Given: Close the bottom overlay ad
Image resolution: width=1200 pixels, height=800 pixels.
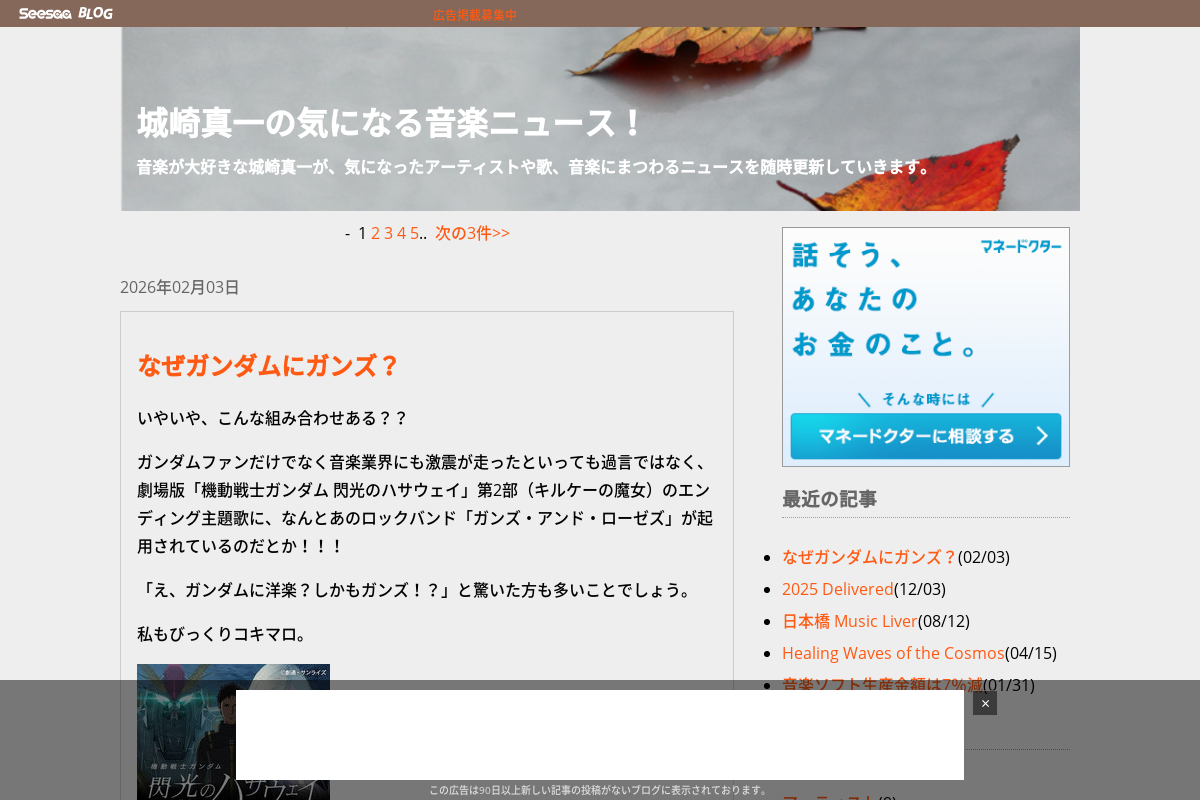Looking at the screenshot, I should click(x=985, y=703).
